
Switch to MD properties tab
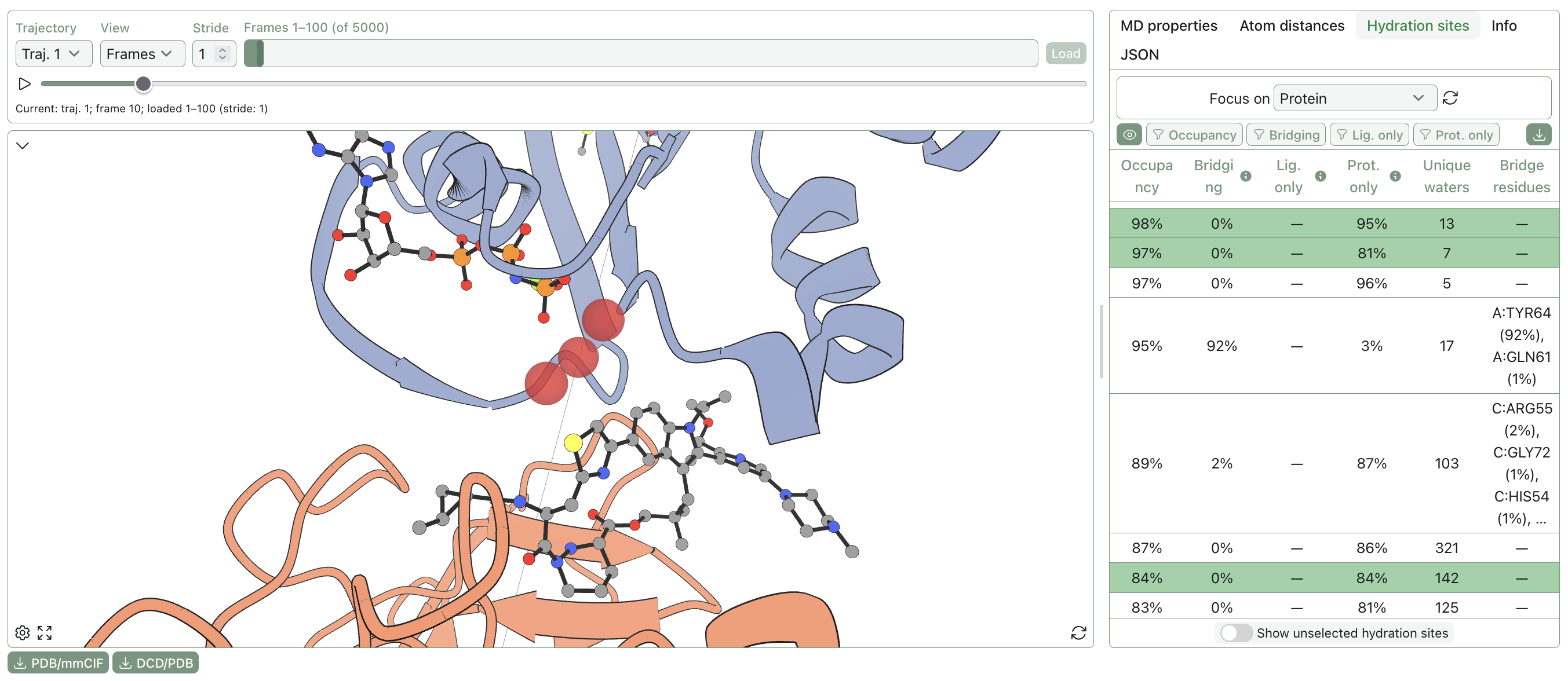[x=1169, y=25]
